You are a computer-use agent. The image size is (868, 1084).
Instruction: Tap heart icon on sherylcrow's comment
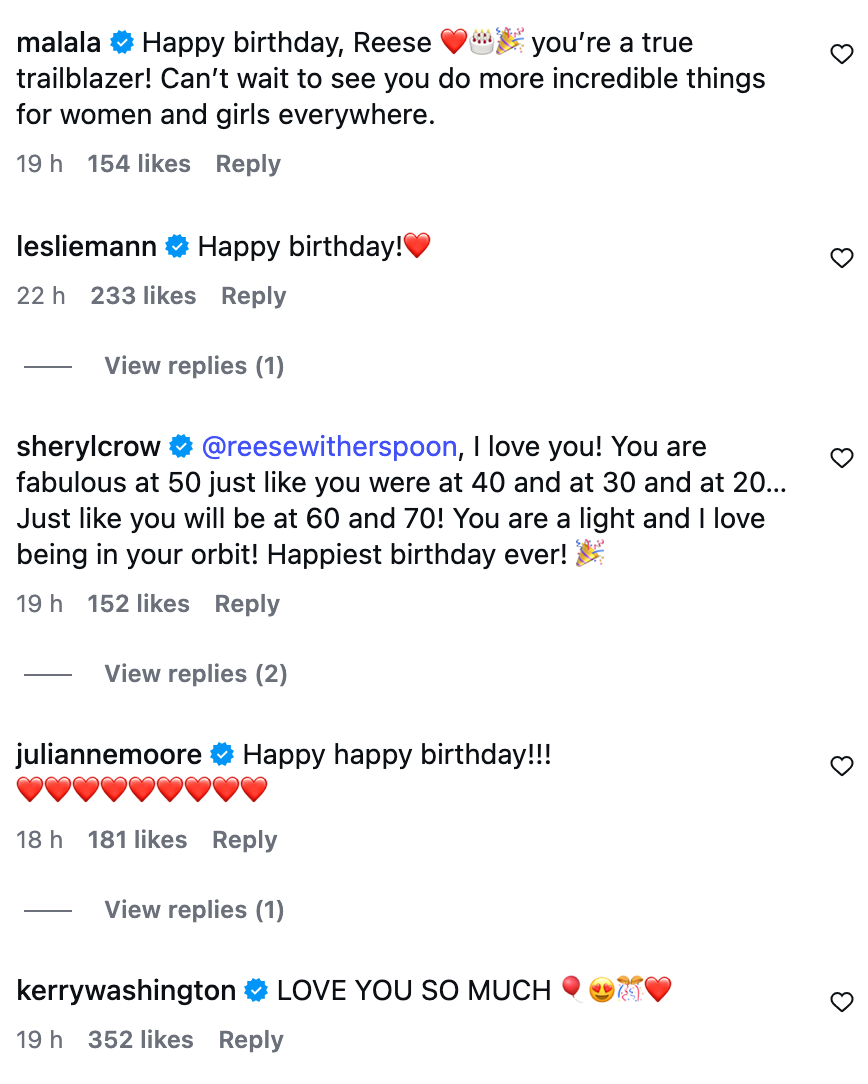pos(842,458)
